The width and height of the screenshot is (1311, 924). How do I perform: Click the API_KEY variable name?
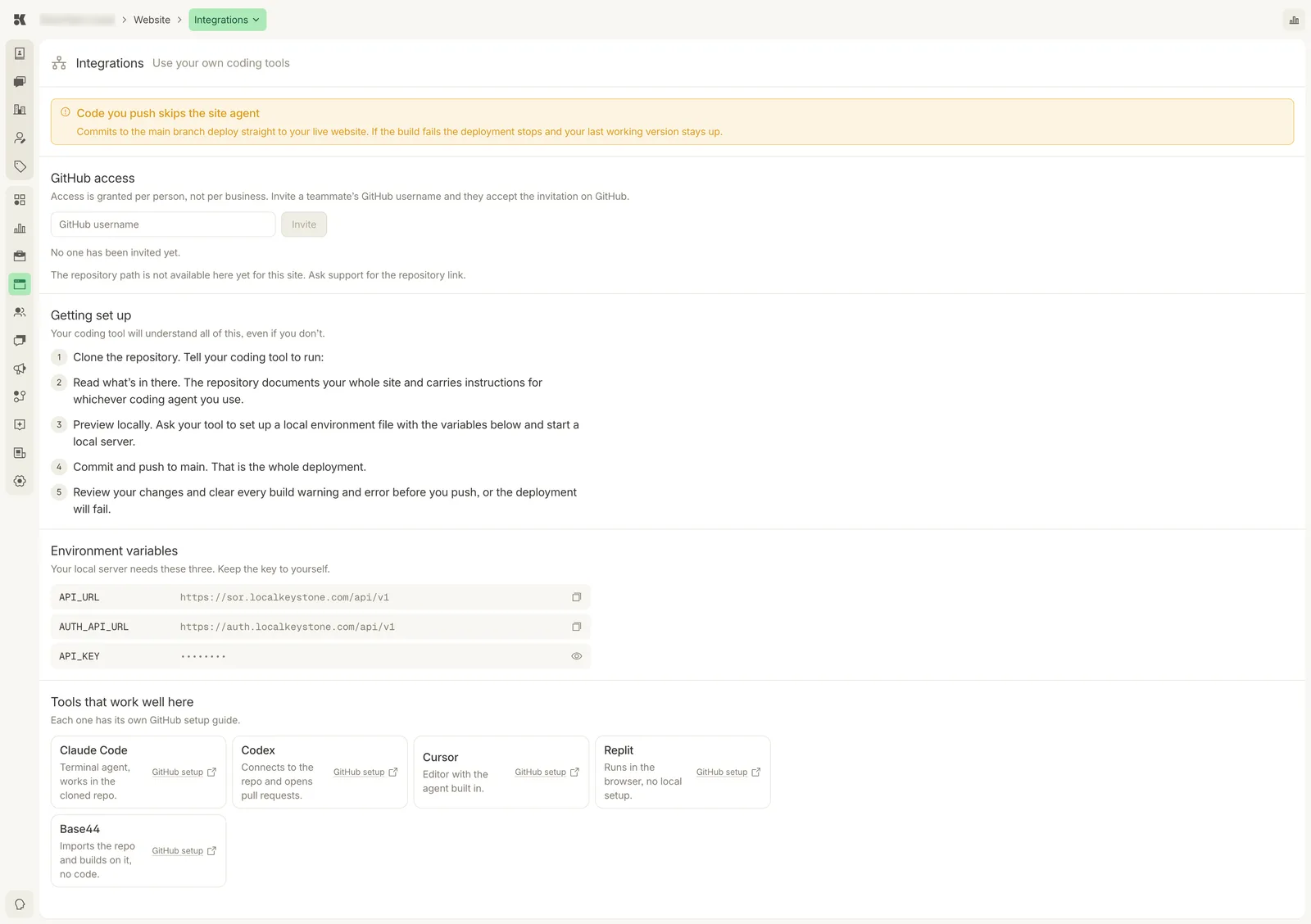pos(79,656)
